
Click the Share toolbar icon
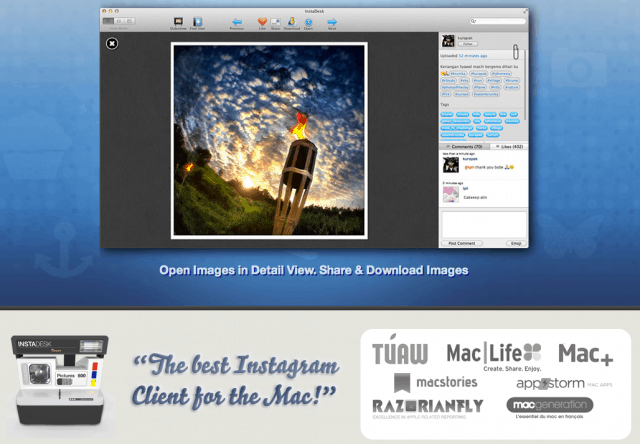[276, 21]
